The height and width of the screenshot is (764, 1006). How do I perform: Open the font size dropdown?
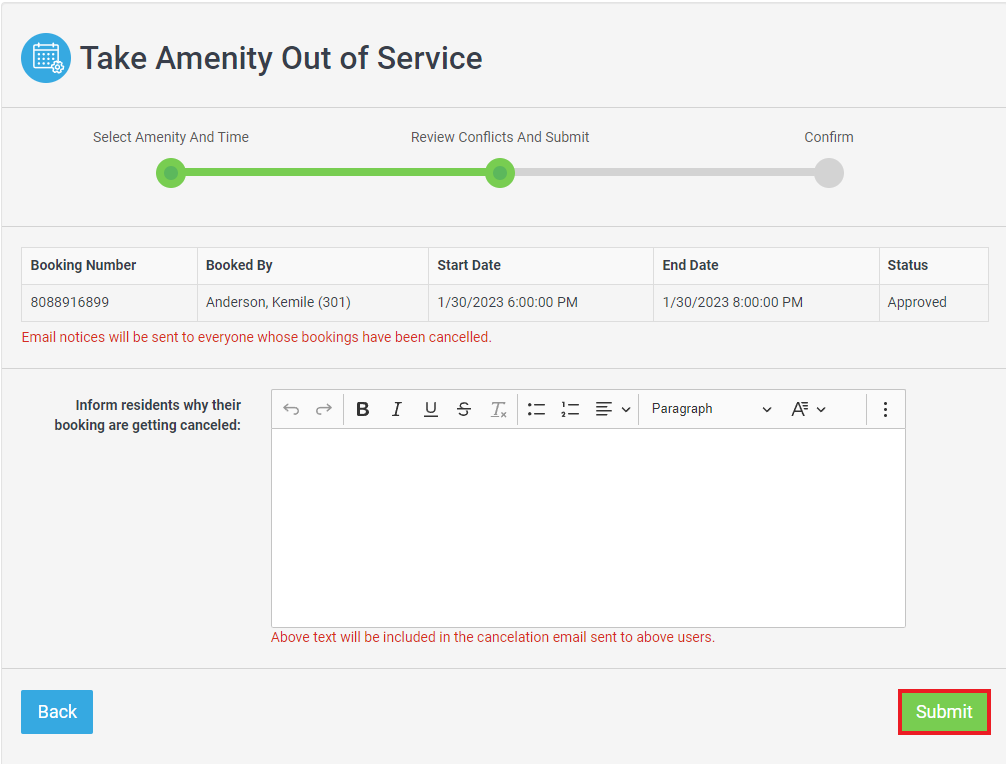pos(808,409)
